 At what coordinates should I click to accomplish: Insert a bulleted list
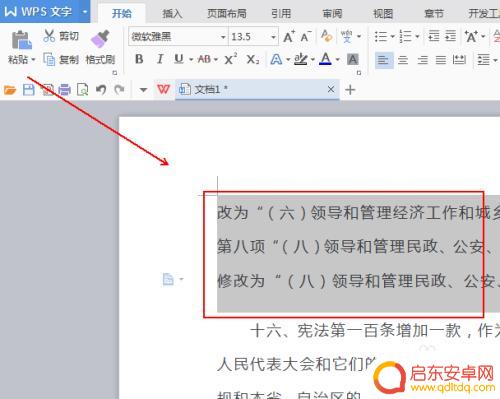coord(380,36)
